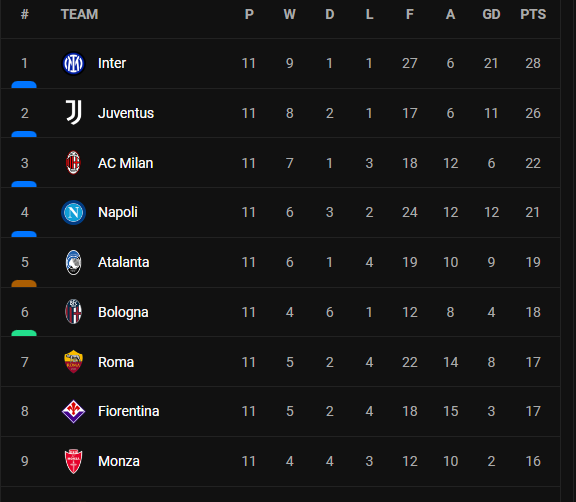Select the Napoli team name
The image size is (576, 502).
118,212
